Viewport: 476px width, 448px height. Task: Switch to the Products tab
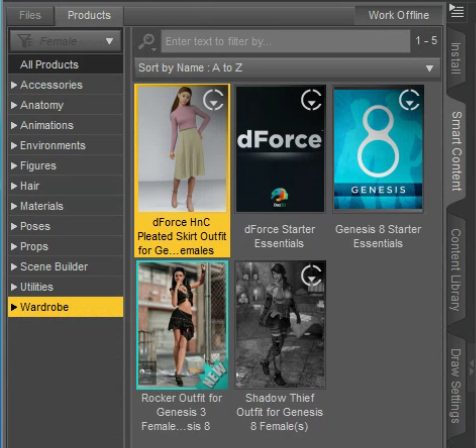pyautogui.click(x=89, y=15)
